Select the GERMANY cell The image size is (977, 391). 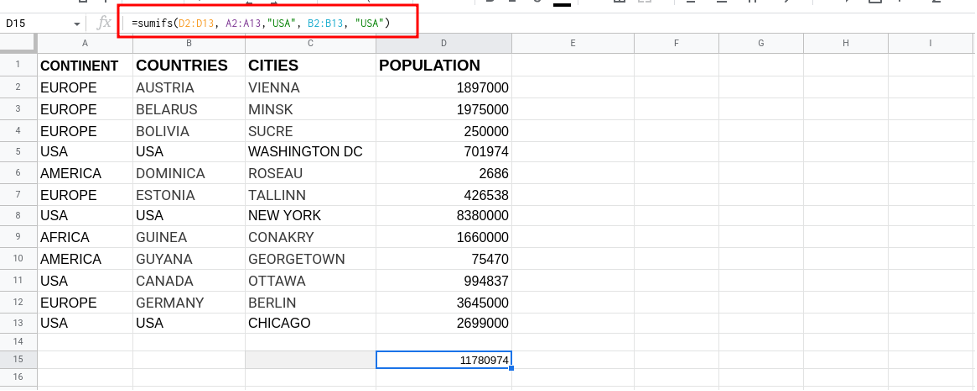point(189,303)
